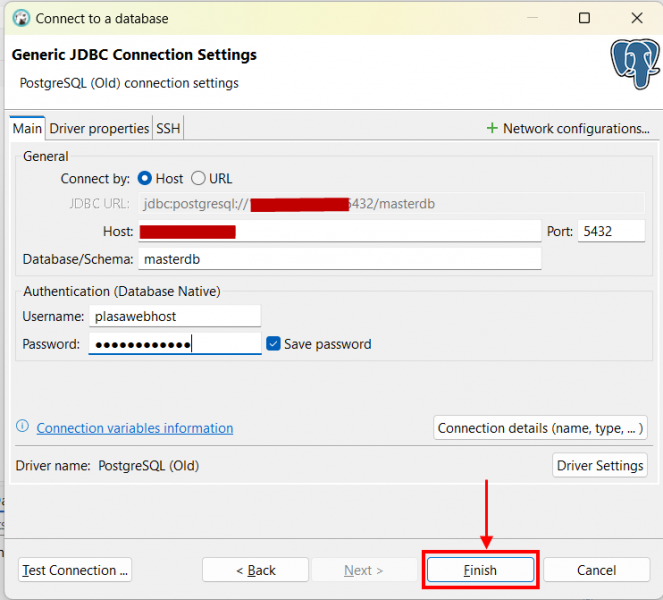This screenshot has width=663, height=600.
Task: Focus the Port field showing 5432
Action: coord(611,231)
